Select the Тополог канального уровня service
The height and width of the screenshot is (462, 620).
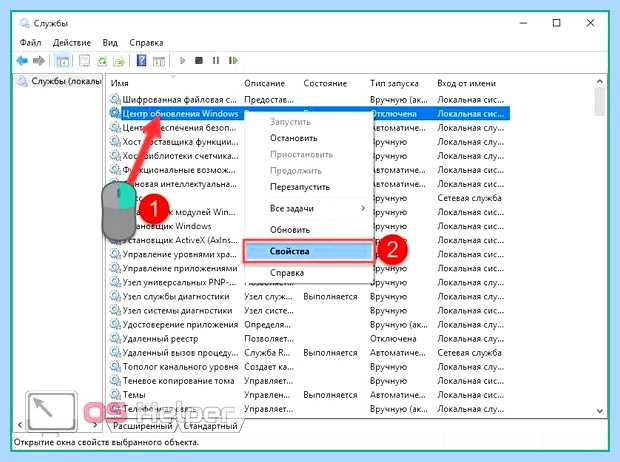(310, 367)
